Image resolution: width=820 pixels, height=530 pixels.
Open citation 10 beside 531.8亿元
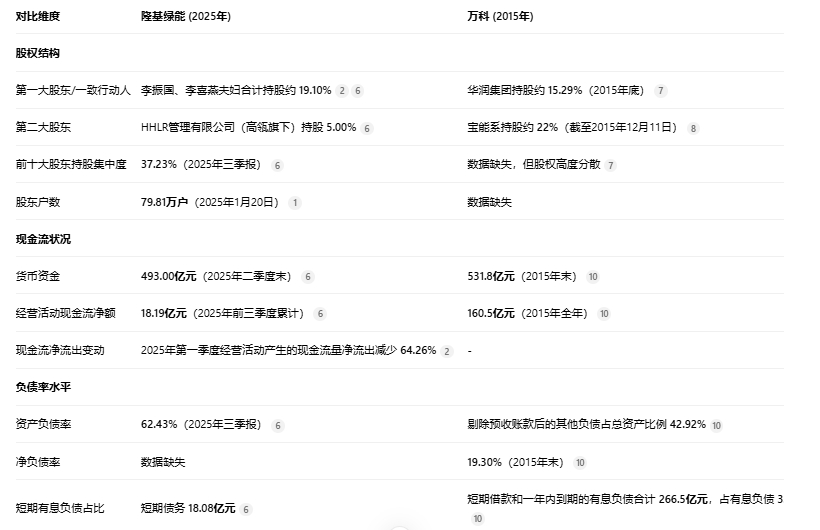click(x=593, y=277)
